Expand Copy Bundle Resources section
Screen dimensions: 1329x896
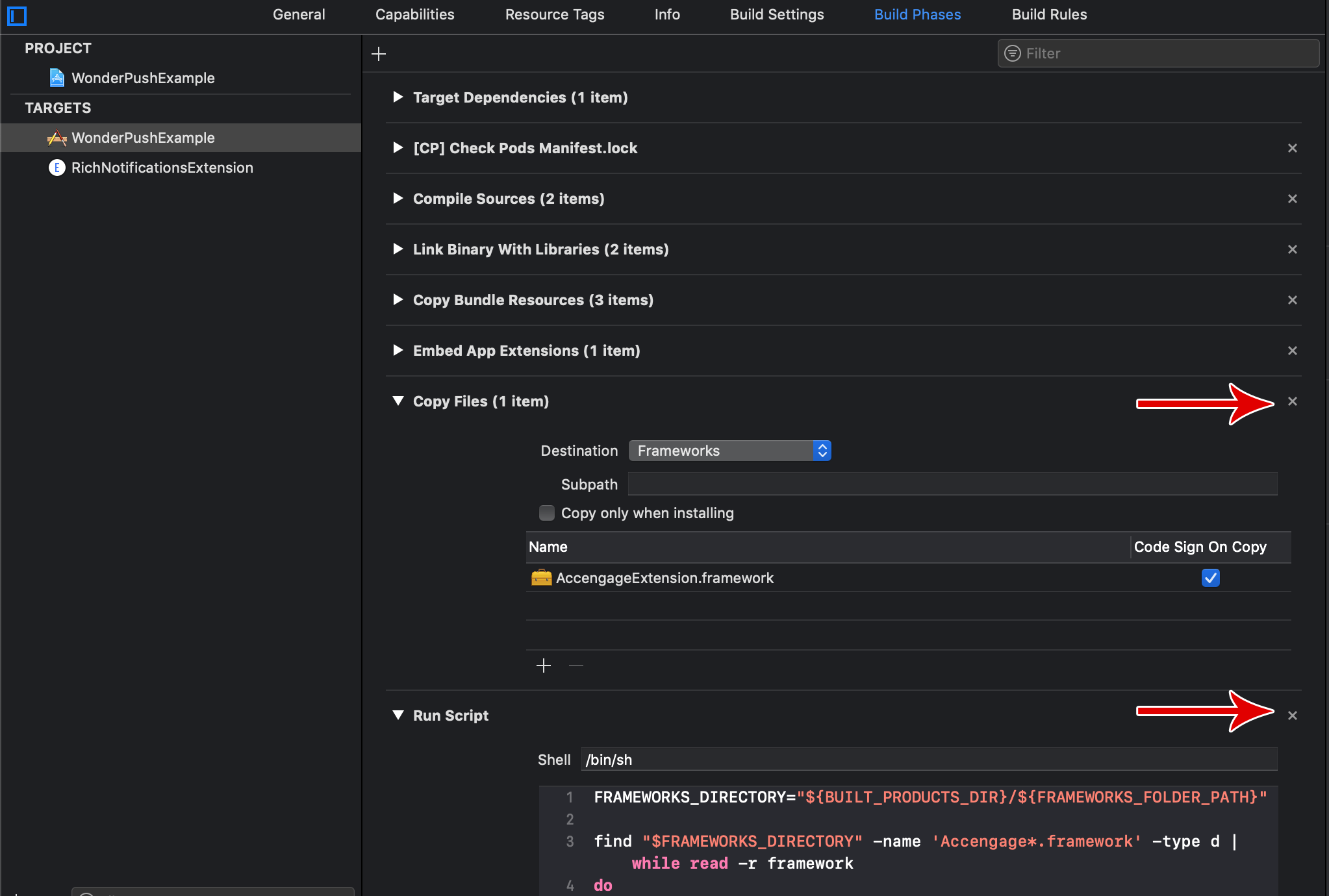coord(398,300)
